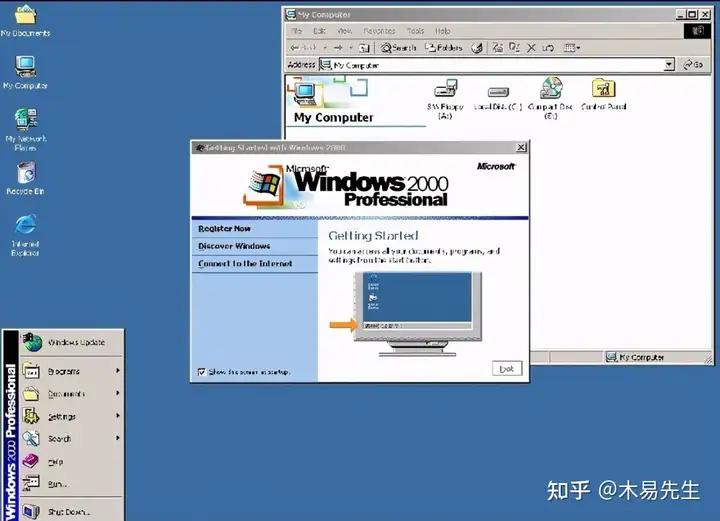
Task: Select Internet Explorer desktop icon
Action: (25, 234)
